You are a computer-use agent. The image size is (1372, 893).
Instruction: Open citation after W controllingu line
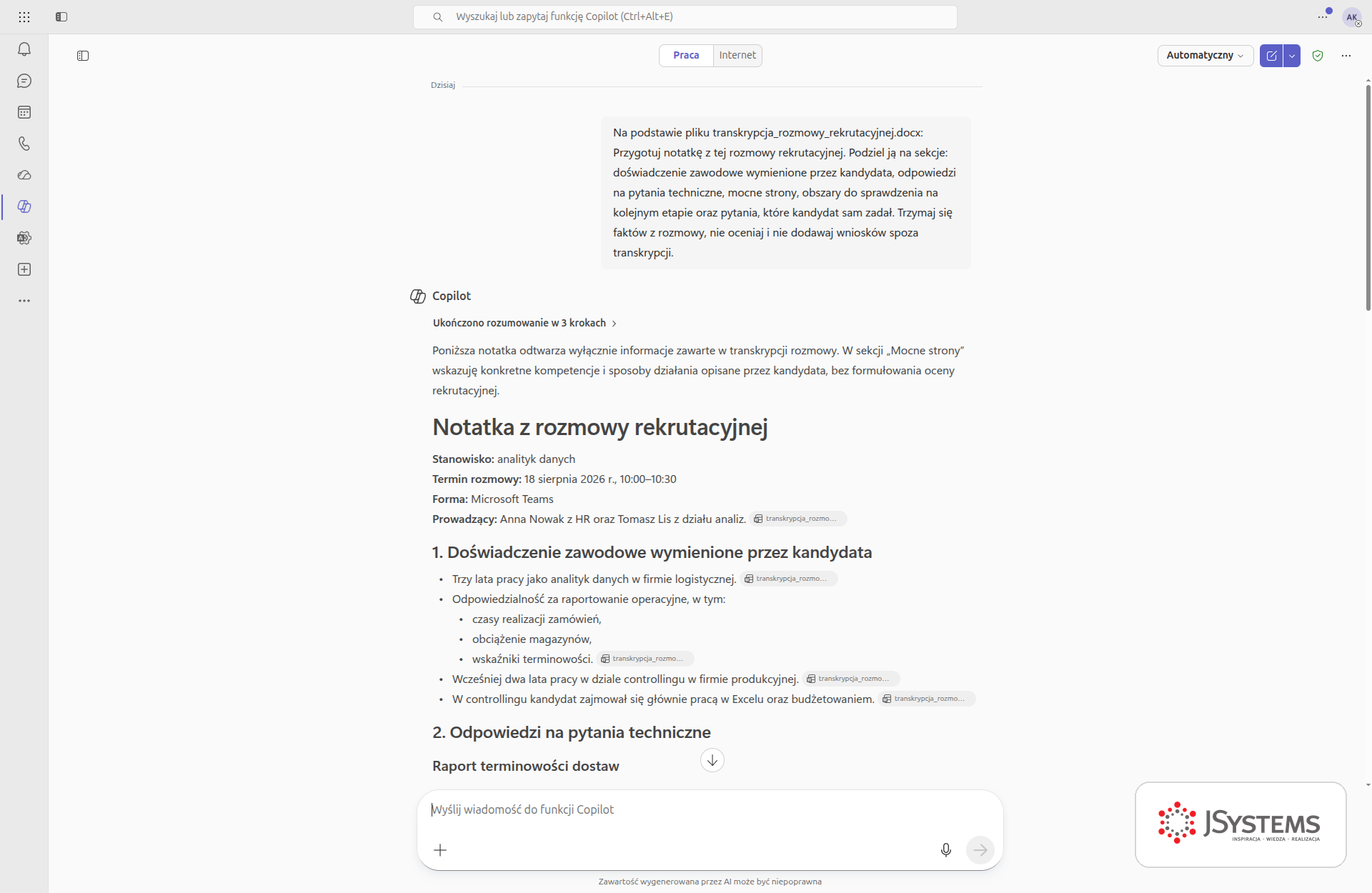point(927,699)
